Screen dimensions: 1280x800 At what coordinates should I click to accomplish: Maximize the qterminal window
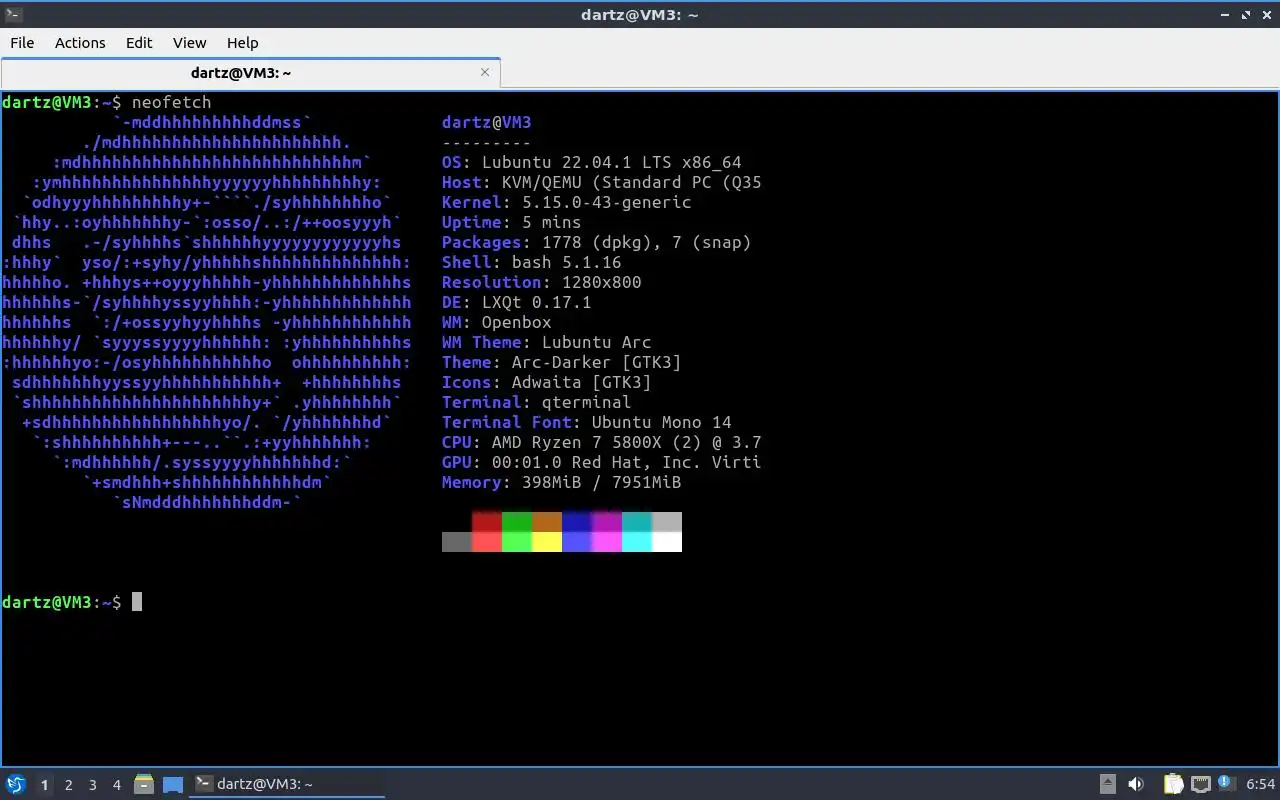click(x=1246, y=15)
